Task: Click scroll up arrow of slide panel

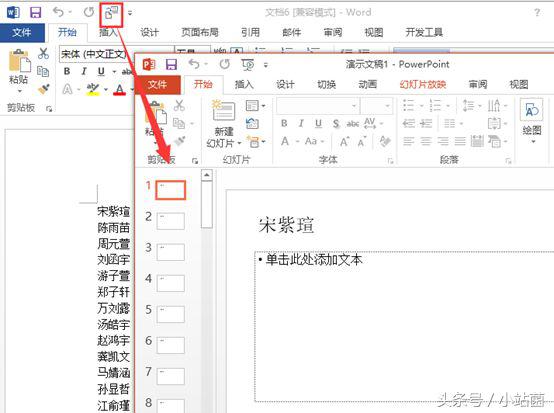Action: tap(207, 175)
